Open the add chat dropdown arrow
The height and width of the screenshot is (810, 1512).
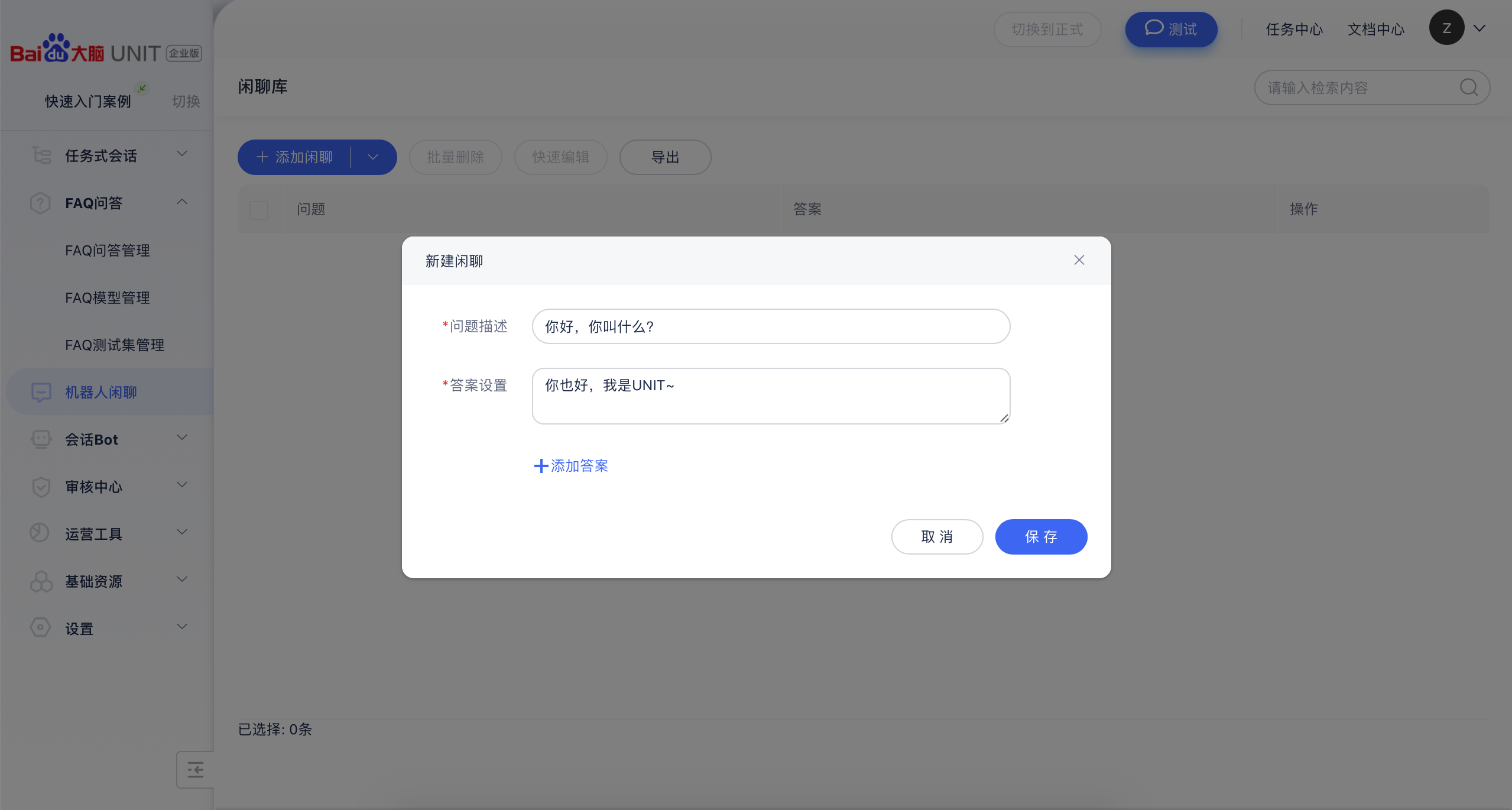click(373, 157)
